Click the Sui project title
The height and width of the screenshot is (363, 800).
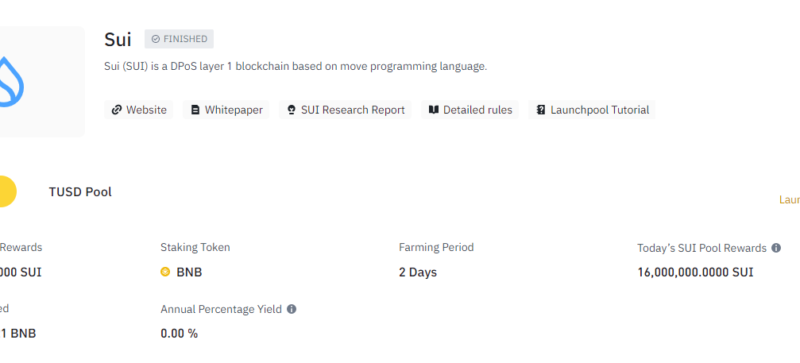click(x=118, y=39)
